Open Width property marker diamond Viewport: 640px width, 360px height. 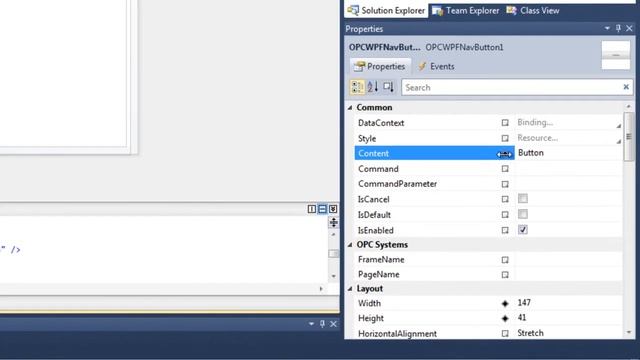[x=505, y=304]
